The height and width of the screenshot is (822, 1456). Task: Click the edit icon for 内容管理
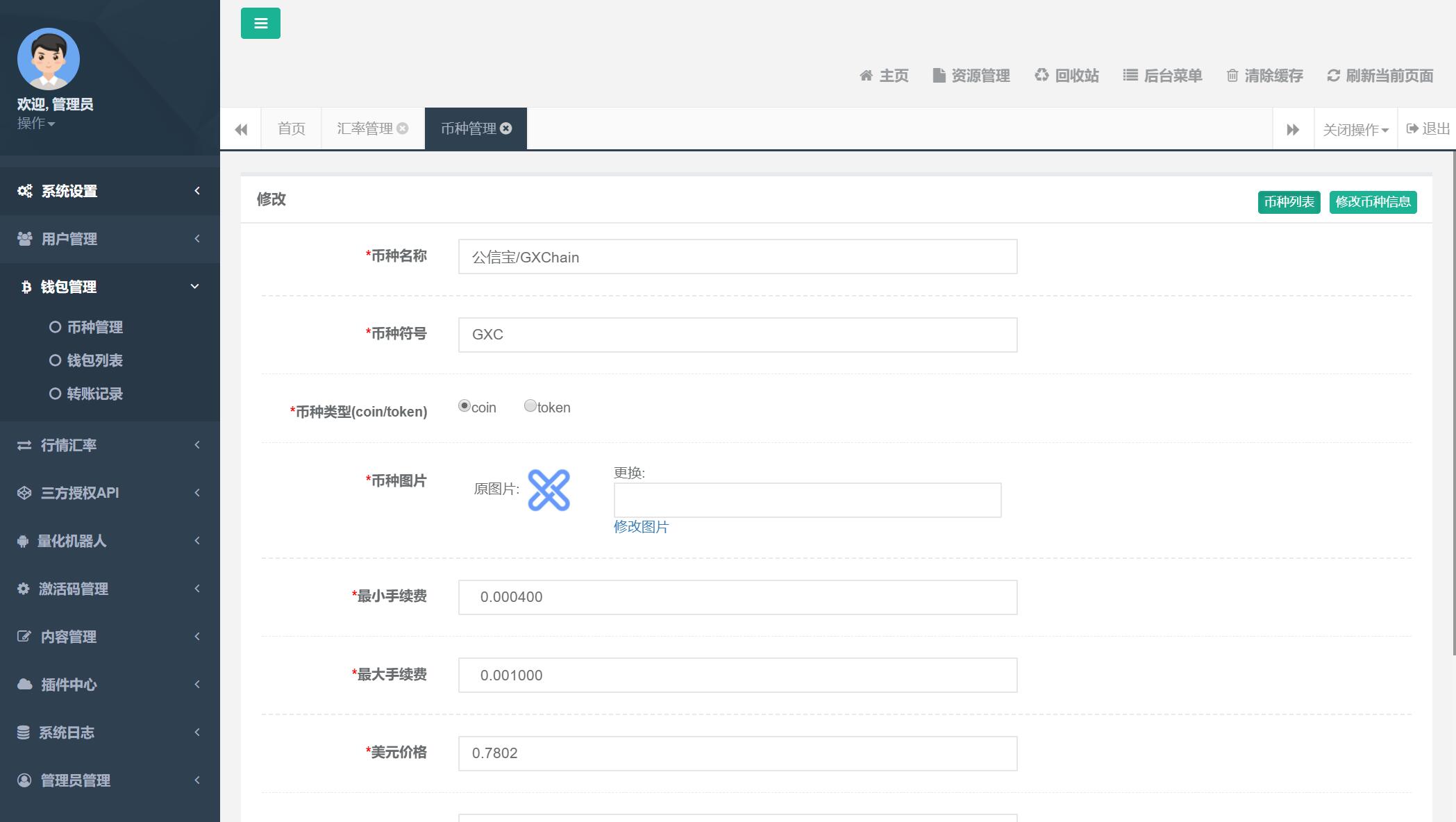pyautogui.click(x=24, y=637)
